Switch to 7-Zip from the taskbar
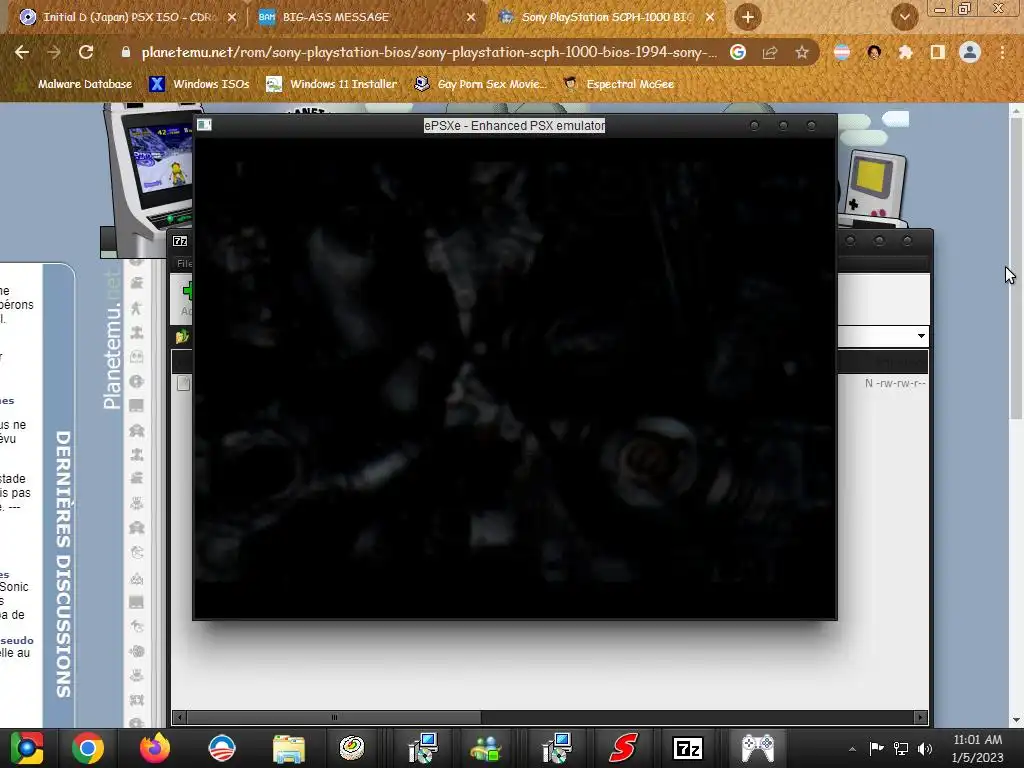 point(688,748)
